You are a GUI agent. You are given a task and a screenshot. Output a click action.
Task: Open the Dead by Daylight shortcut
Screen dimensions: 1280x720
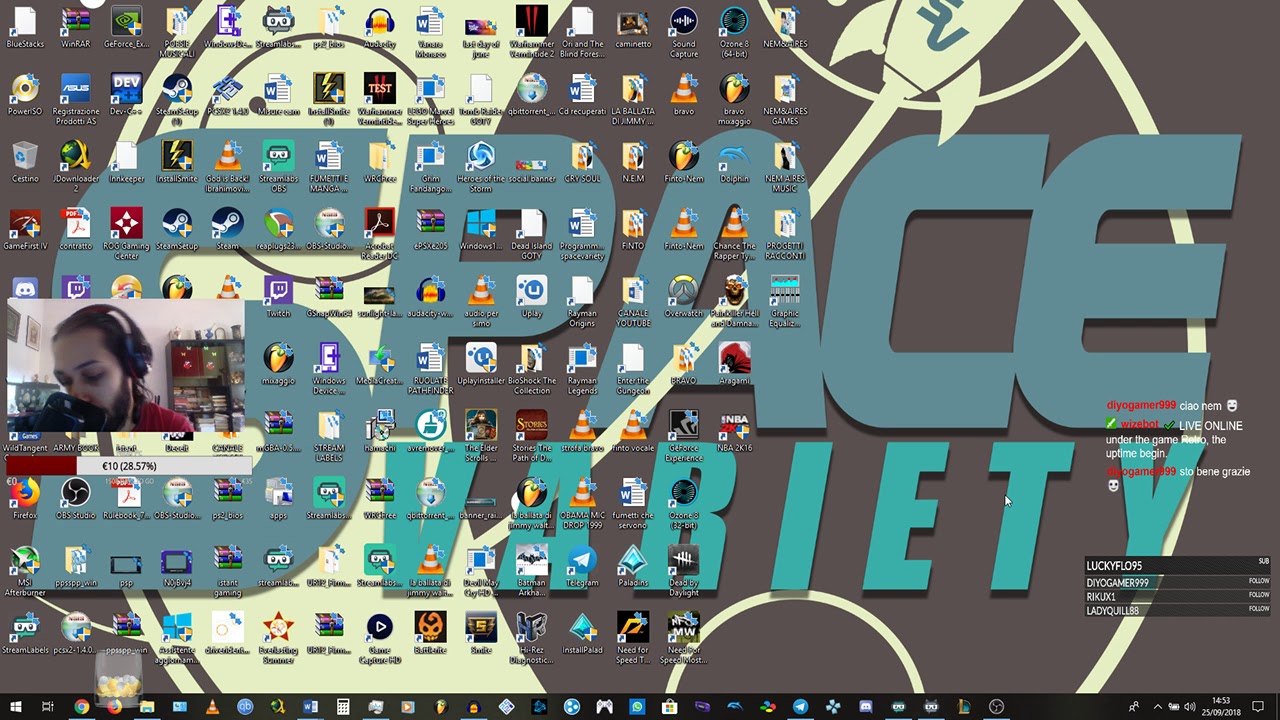pyautogui.click(x=684, y=569)
